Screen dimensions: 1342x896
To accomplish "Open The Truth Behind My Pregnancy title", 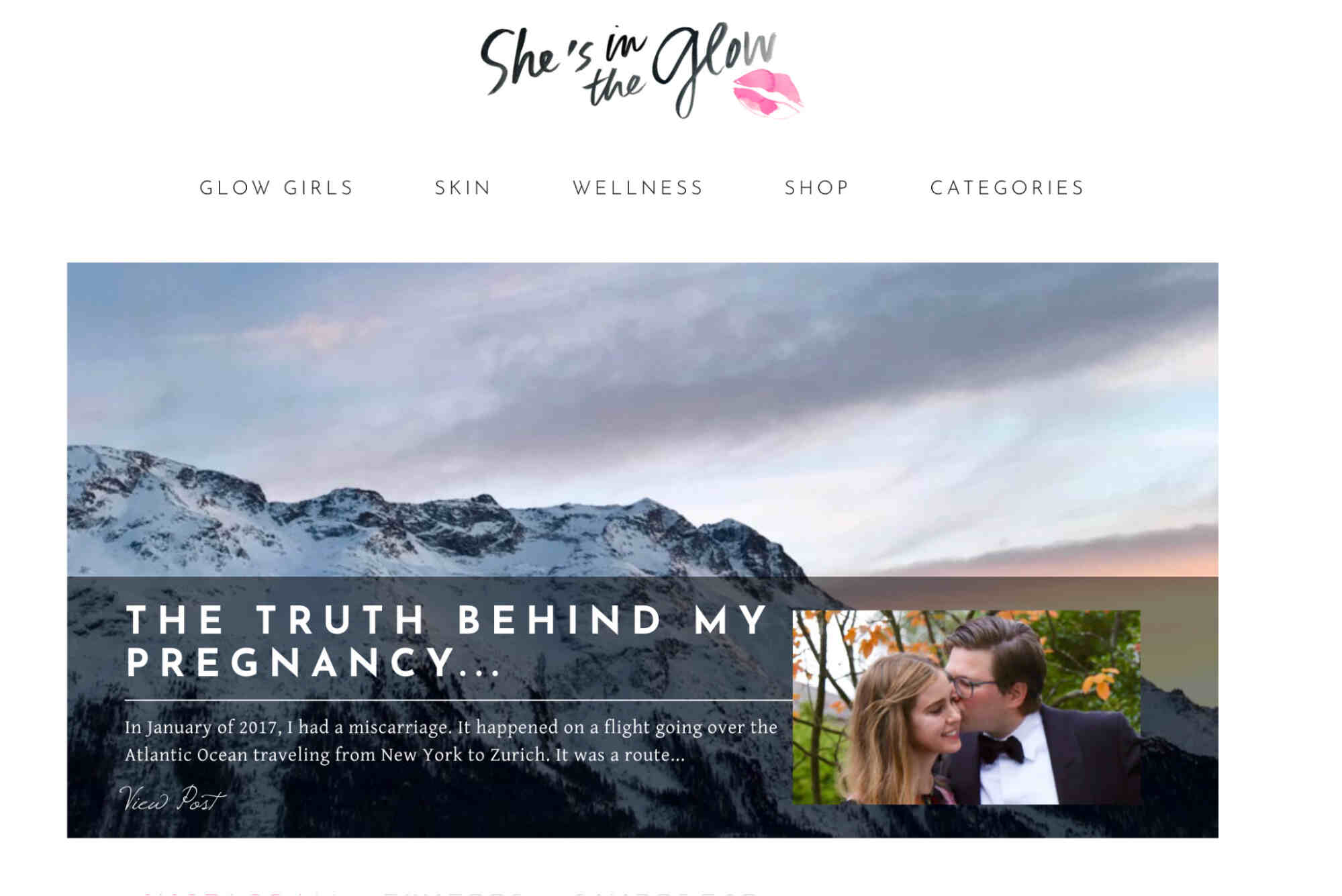I will coord(446,641).
